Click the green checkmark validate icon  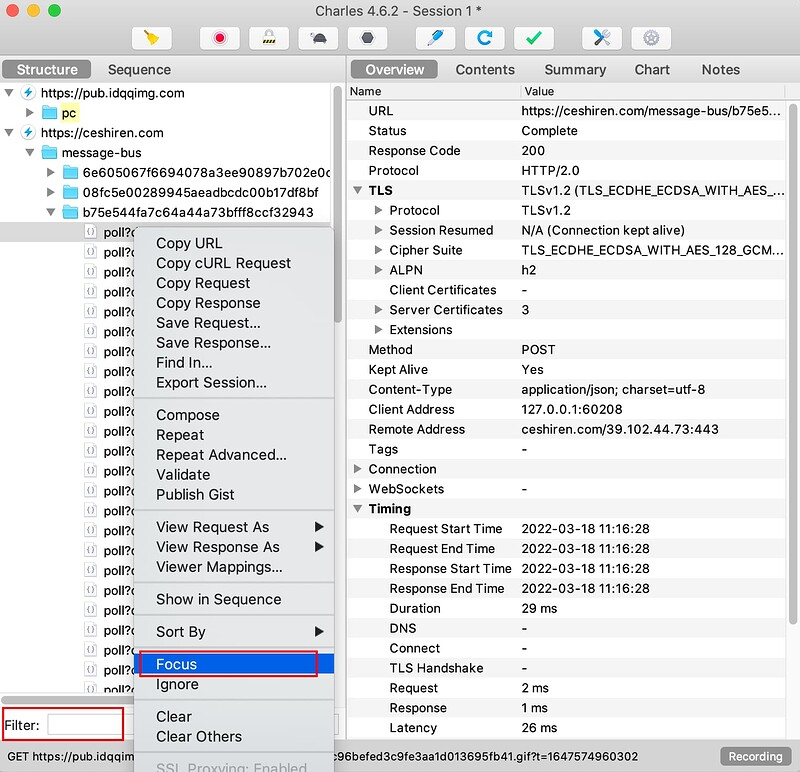pyautogui.click(x=534, y=38)
